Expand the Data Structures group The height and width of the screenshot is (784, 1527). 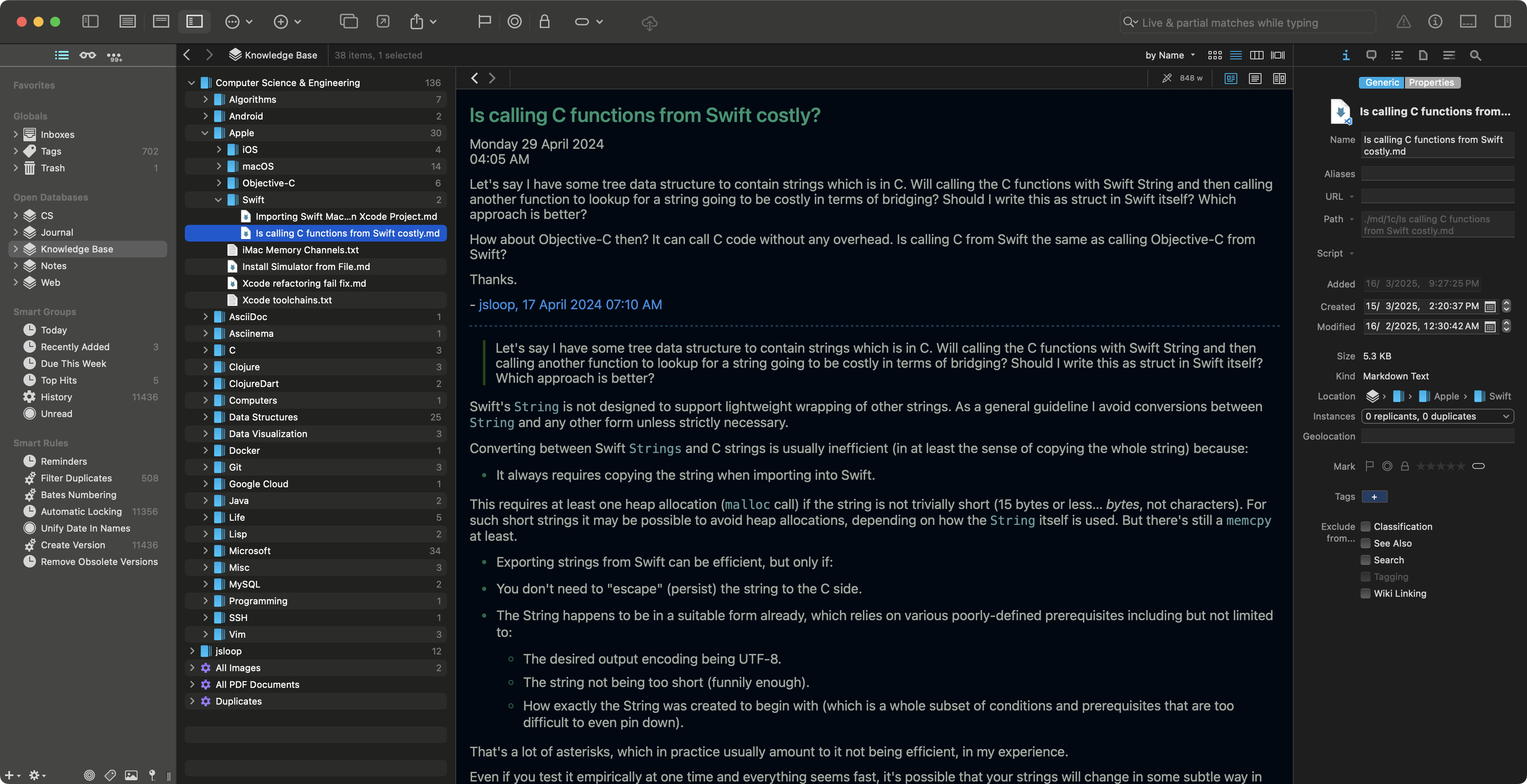click(205, 417)
